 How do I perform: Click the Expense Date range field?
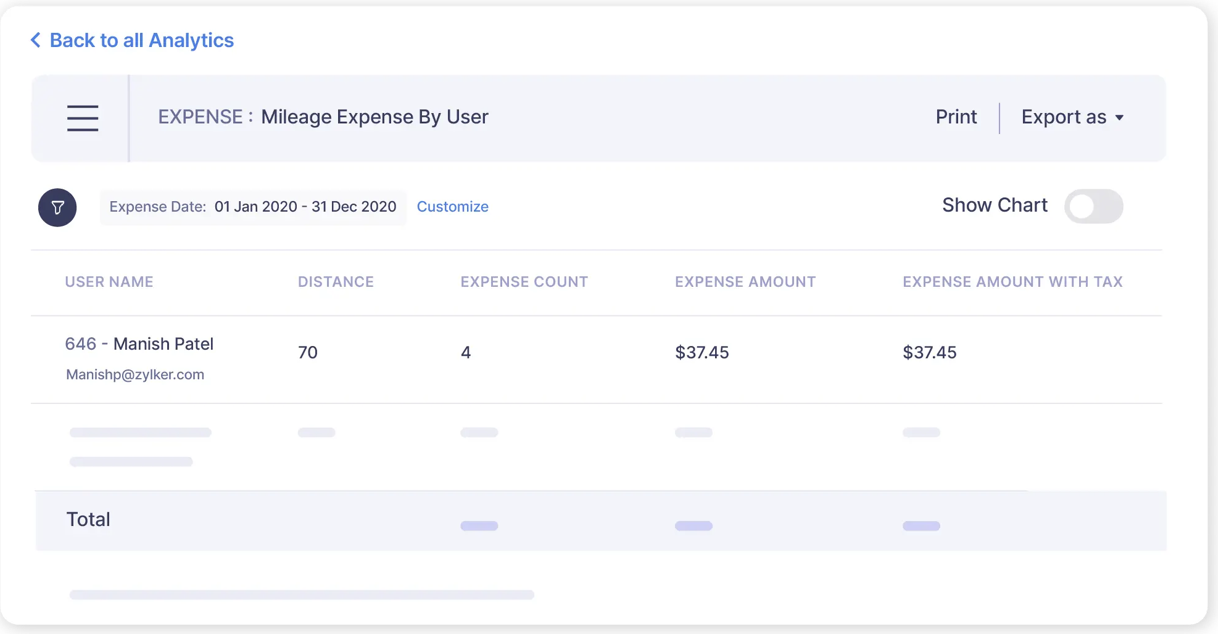[253, 207]
